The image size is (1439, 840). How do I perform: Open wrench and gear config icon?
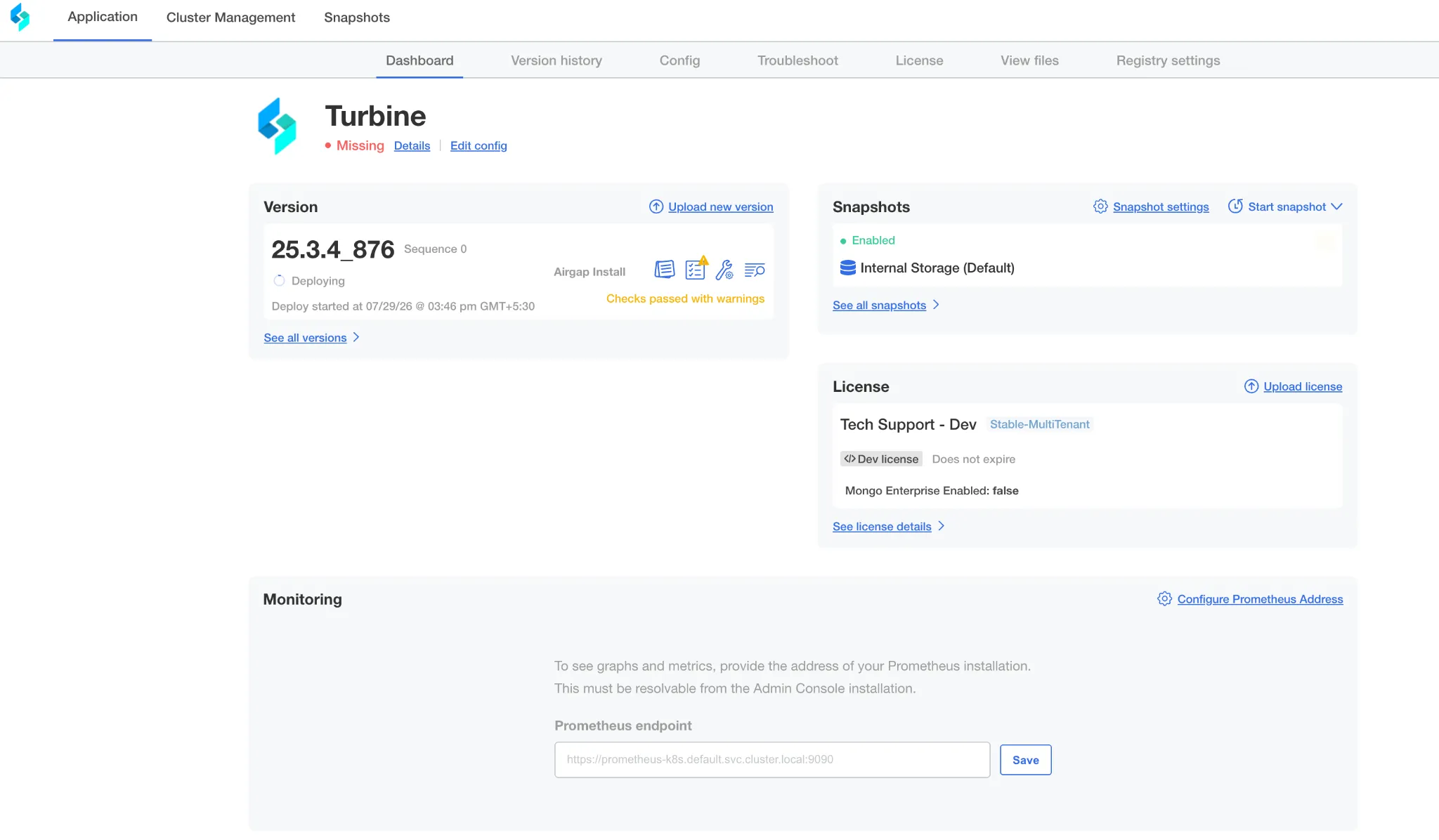point(724,270)
